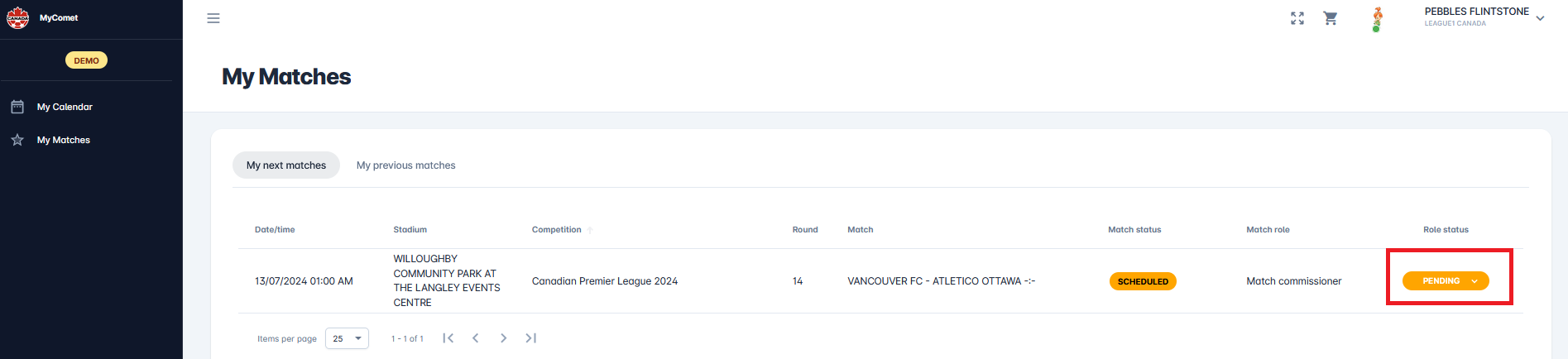
Task: Switch to My previous matches tab
Action: click(x=405, y=165)
